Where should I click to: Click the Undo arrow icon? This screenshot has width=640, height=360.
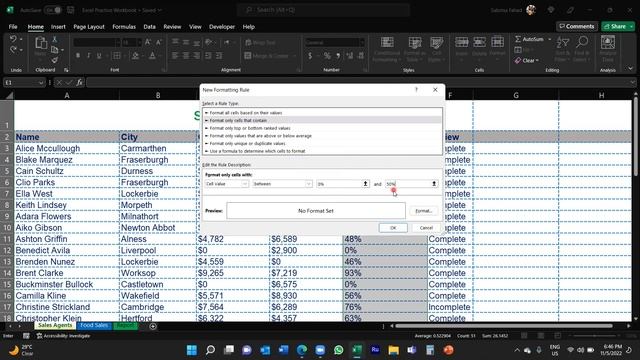click(x=13, y=39)
